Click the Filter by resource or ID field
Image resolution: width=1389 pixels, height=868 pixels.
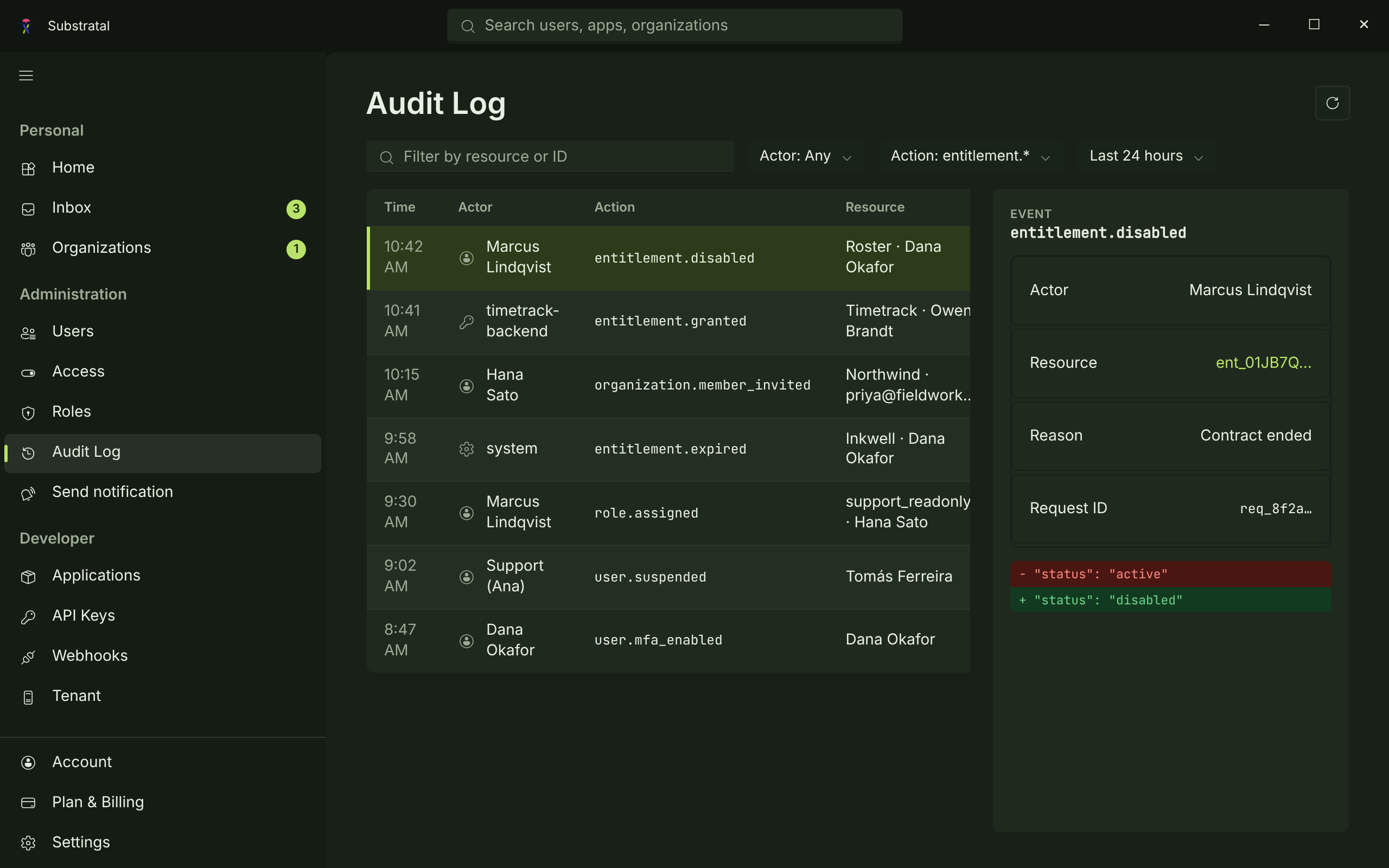click(550, 156)
